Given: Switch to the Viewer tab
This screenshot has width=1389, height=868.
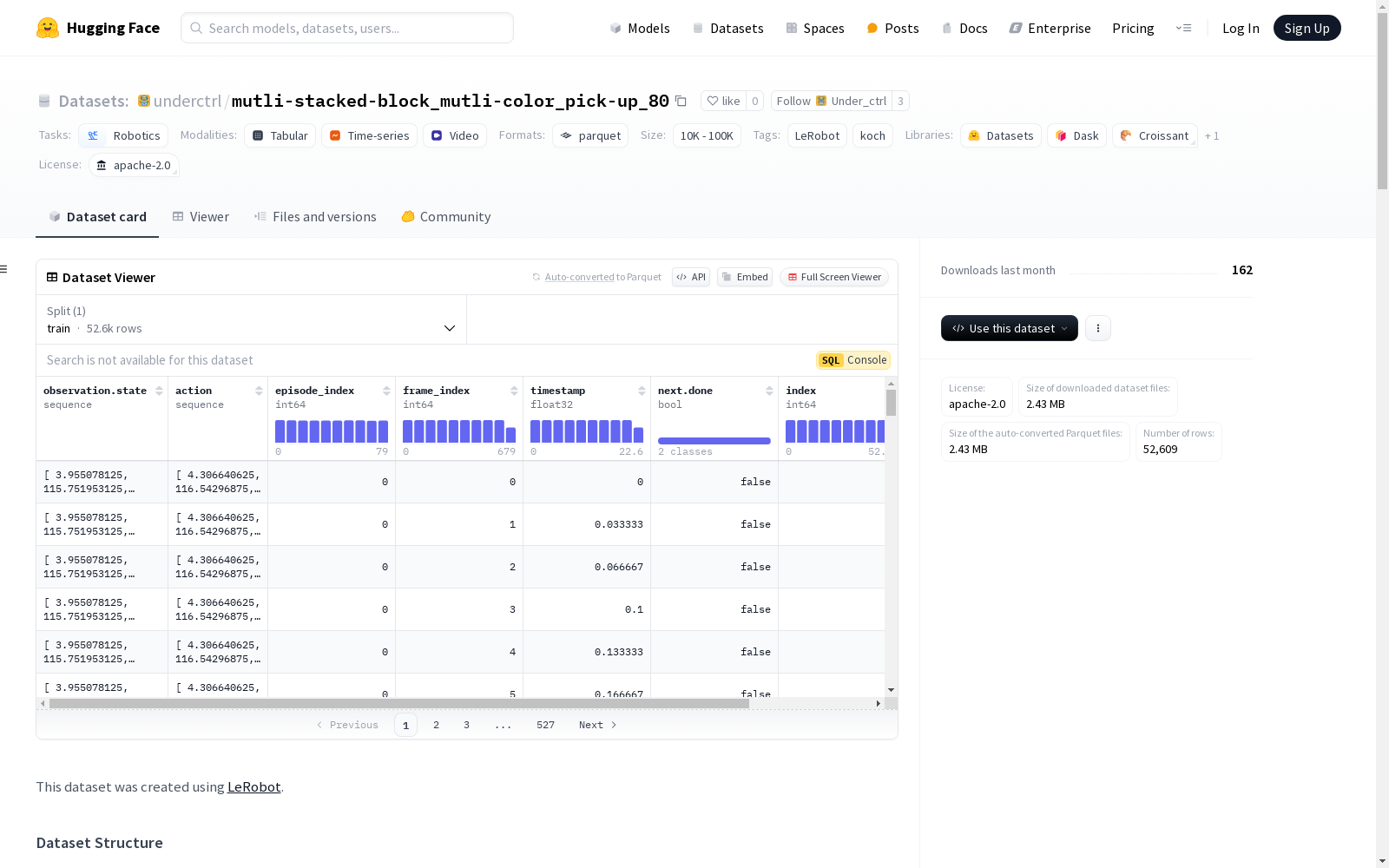Looking at the screenshot, I should (201, 217).
